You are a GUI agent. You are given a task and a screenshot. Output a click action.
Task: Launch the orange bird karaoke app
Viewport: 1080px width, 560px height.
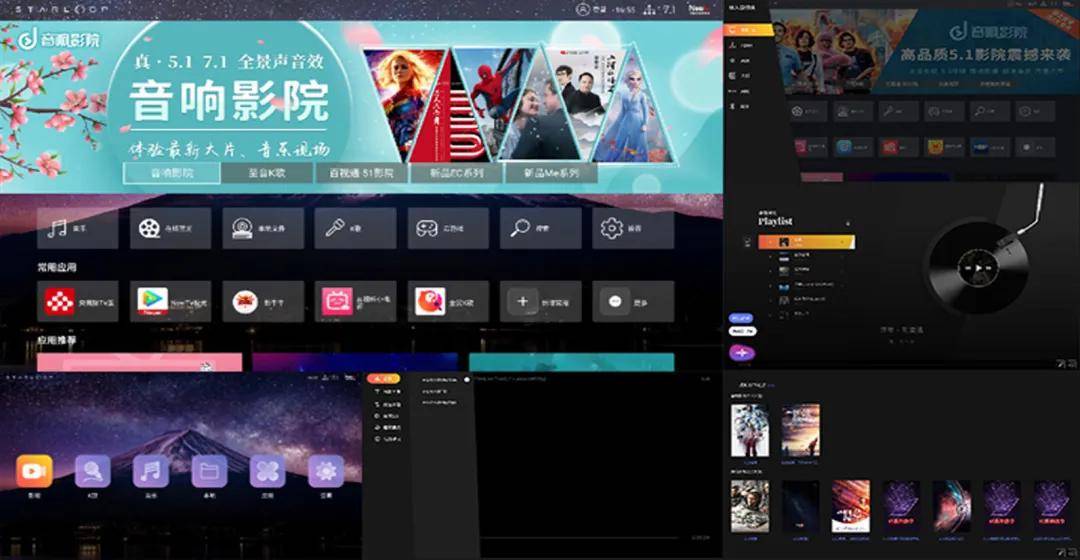pos(448,302)
